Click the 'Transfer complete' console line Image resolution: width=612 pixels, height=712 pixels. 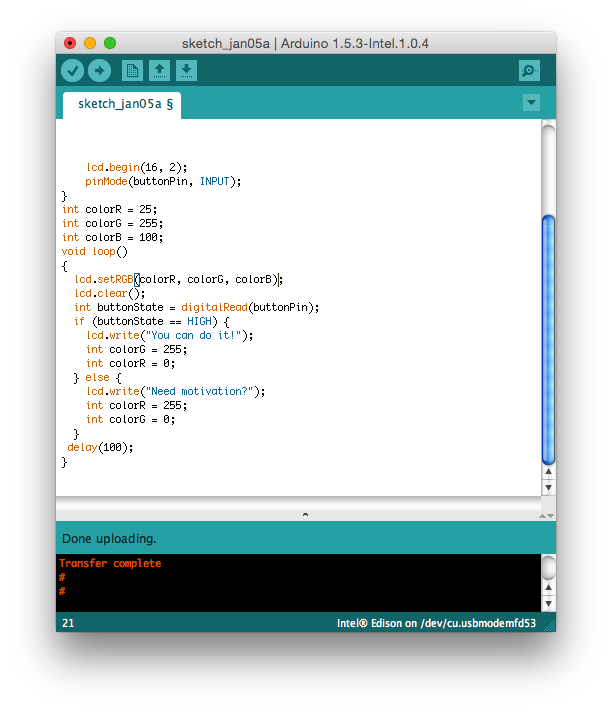pyautogui.click(x=110, y=564)
